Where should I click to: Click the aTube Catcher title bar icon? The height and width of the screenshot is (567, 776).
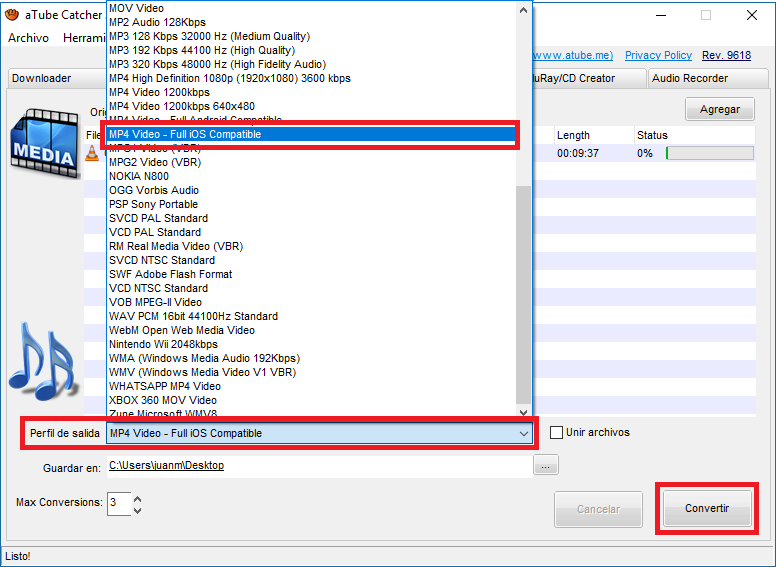click(x=11, y=15)
